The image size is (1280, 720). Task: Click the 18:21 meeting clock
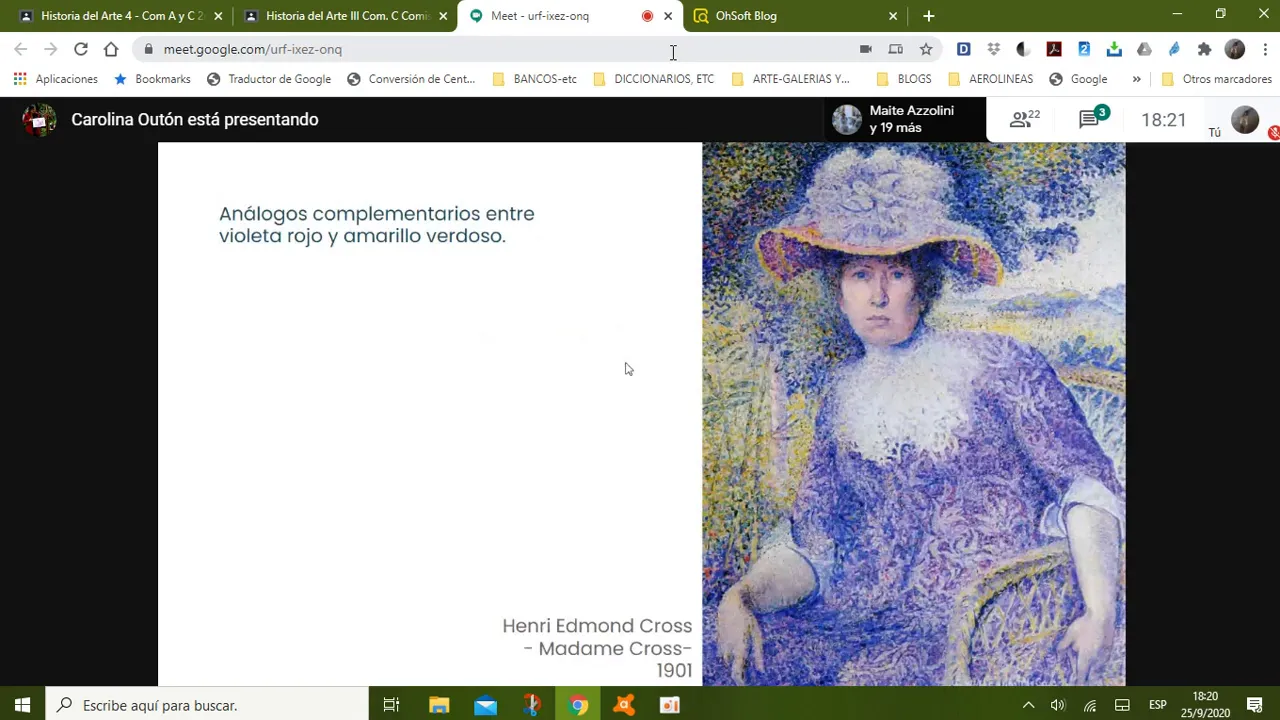(x=1163, y=120)
